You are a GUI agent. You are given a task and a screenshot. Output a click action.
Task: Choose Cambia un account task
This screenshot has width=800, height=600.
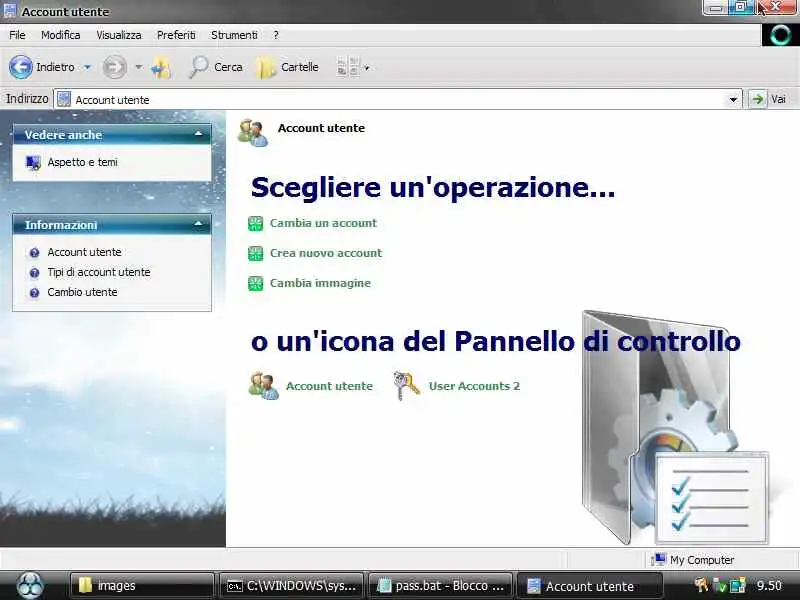point(323,223)
